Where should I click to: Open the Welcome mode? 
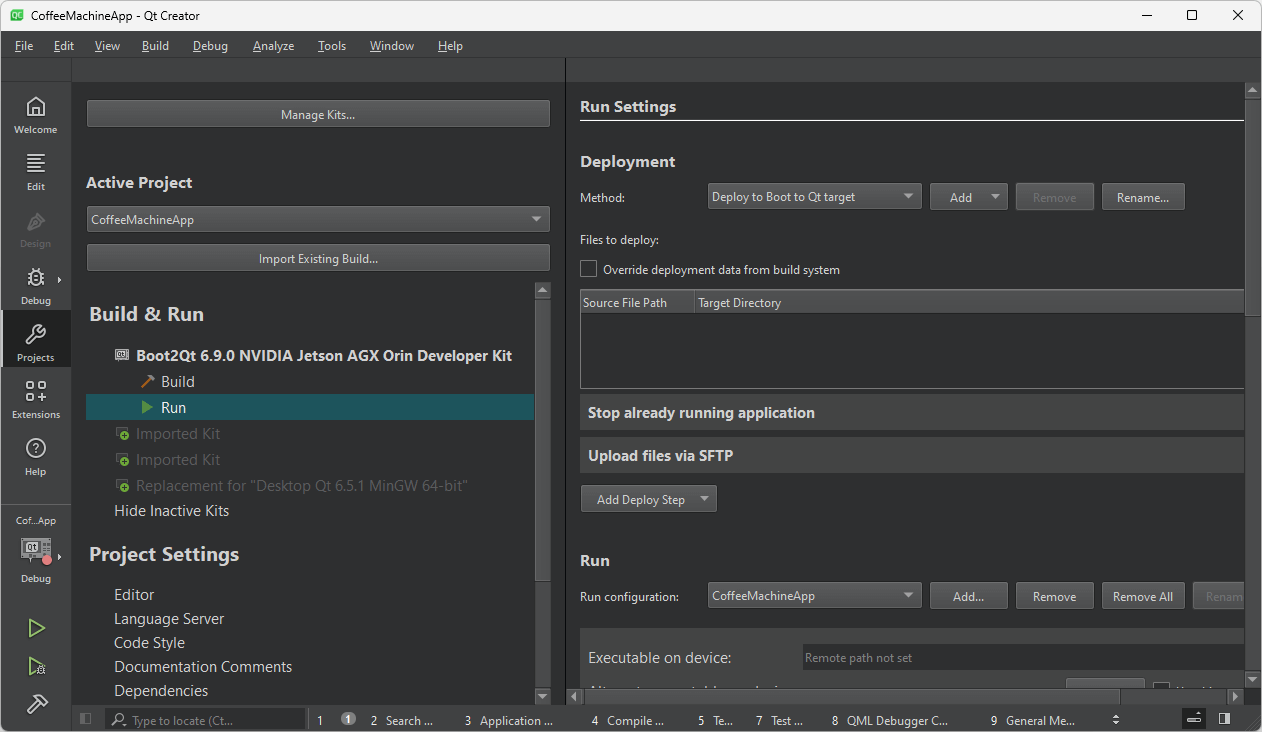pos(35,115)
